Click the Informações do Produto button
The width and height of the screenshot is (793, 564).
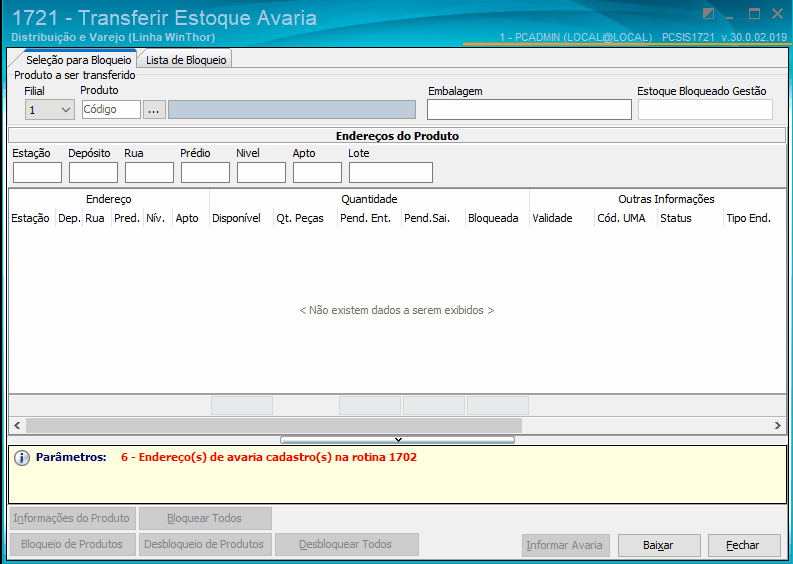point(72,518)
